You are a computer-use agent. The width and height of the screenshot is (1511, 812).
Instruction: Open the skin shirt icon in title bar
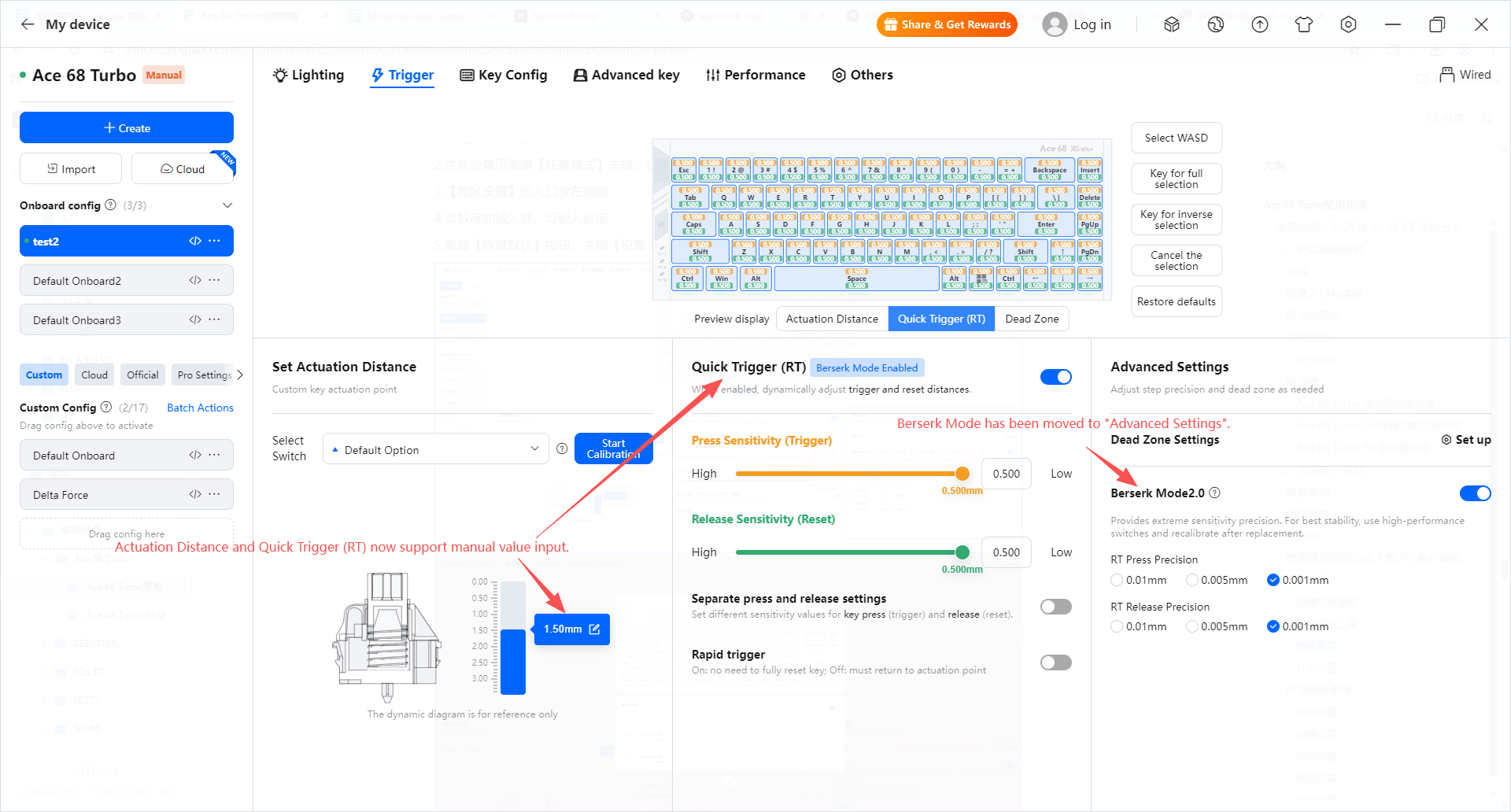click(x=1304, y=24)
